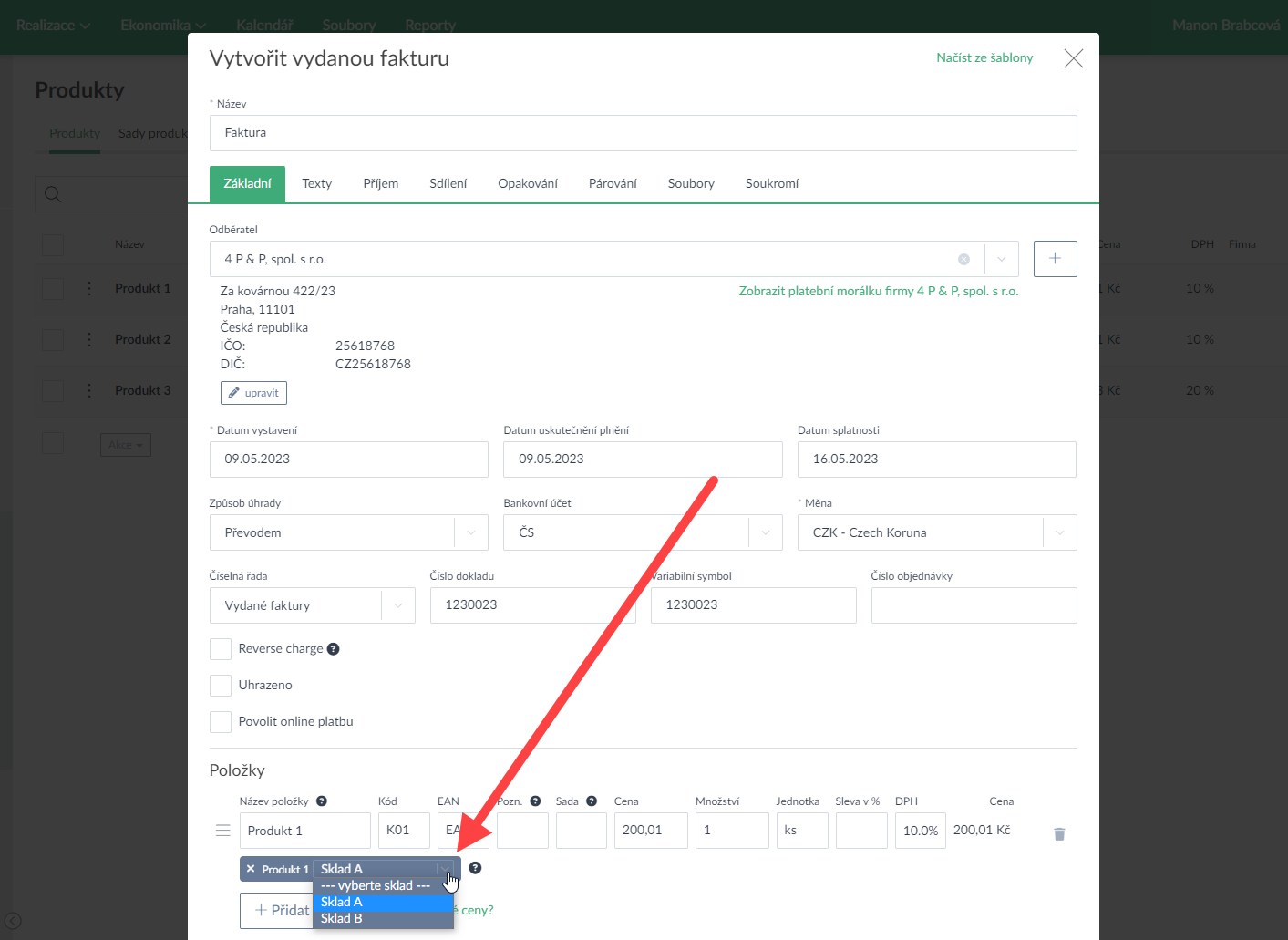This screenshot has width=1288, height=940.
Task: Check the Povolit online platbu box
Action: coord(221,722)
